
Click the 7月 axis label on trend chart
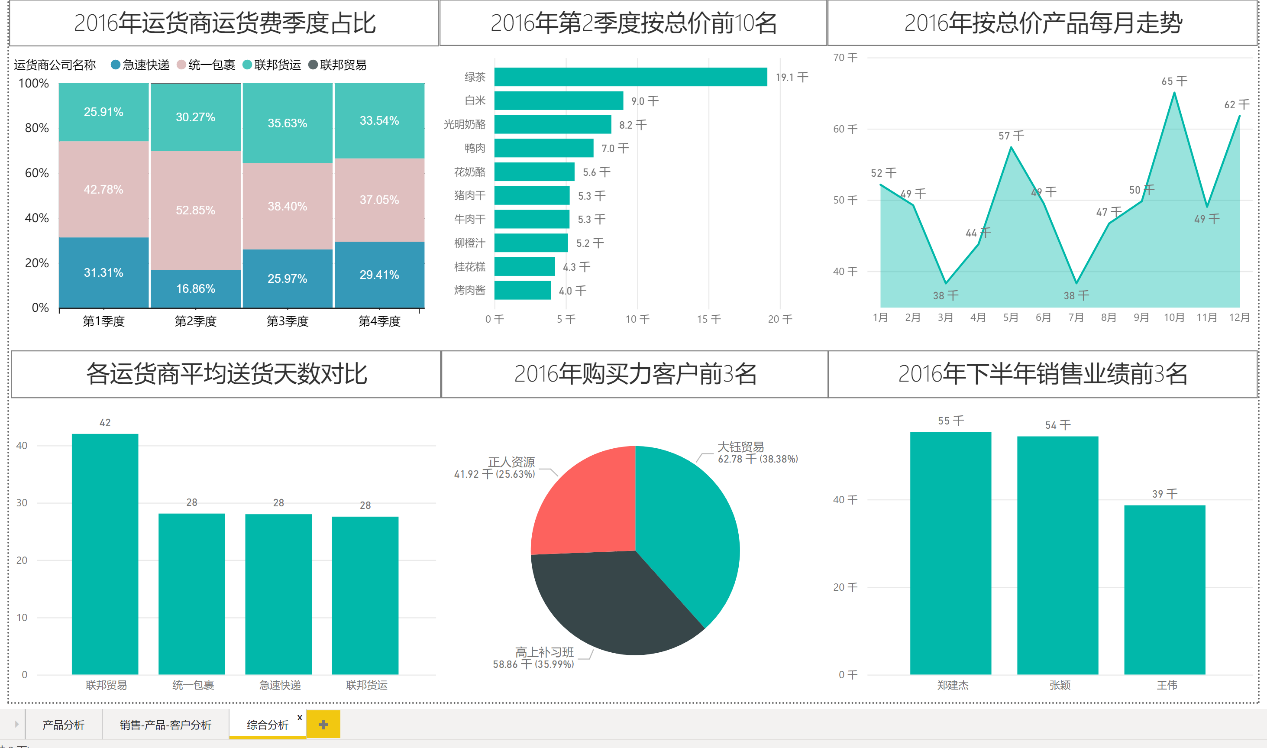[1076, 317]
